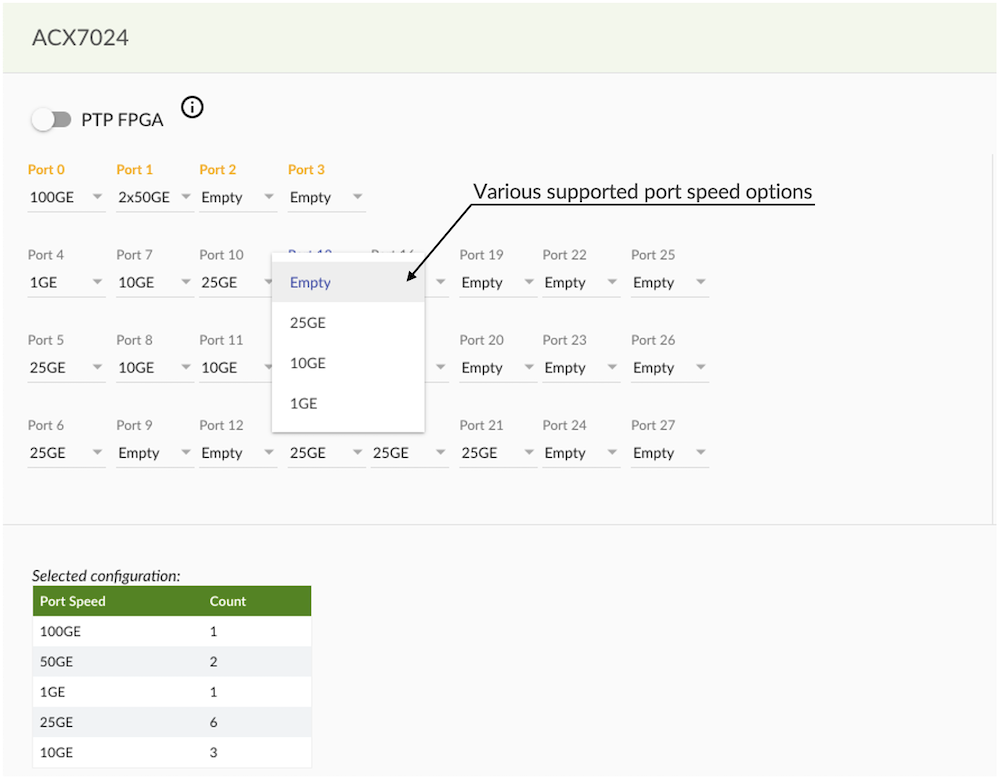Select Empty in the open speed list
This screenshot has height=784, width=1000.
(x=310, y=283)
